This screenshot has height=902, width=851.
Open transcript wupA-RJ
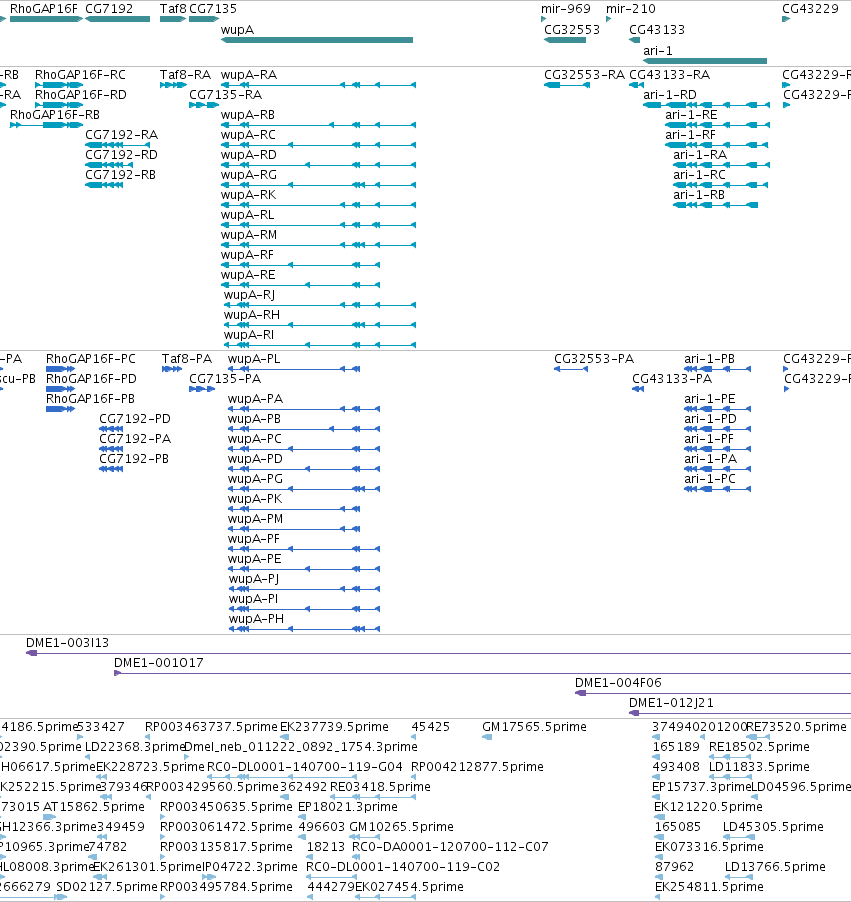click(250, 295)
